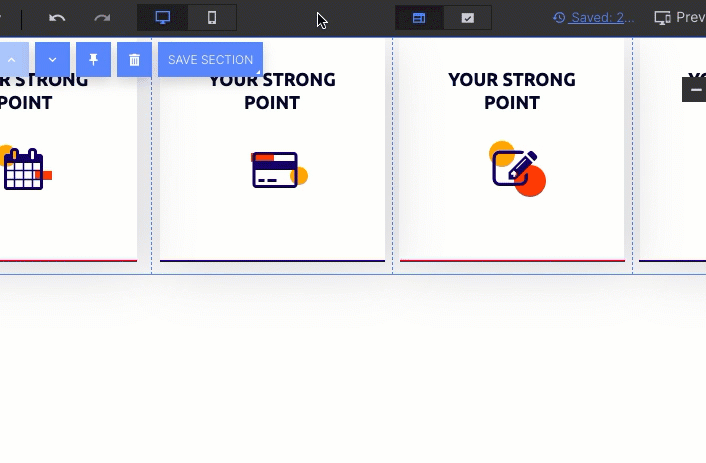Select the layout editing mode icon
The image size is (706, 463).
(419, 18)
